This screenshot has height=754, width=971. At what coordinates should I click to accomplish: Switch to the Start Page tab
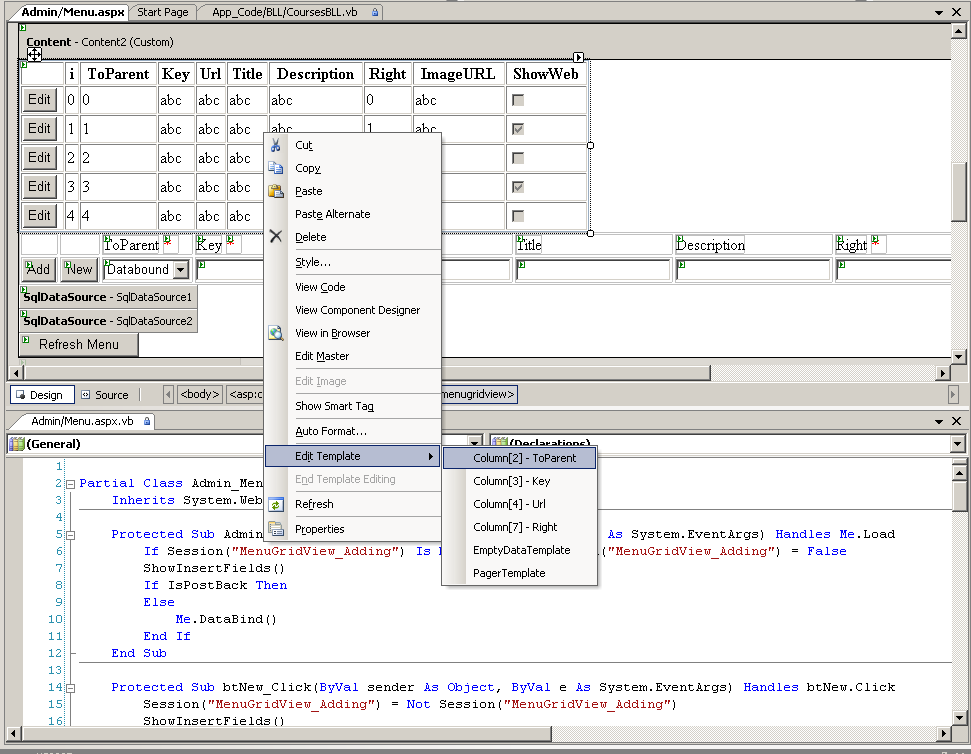pos(162,12)
